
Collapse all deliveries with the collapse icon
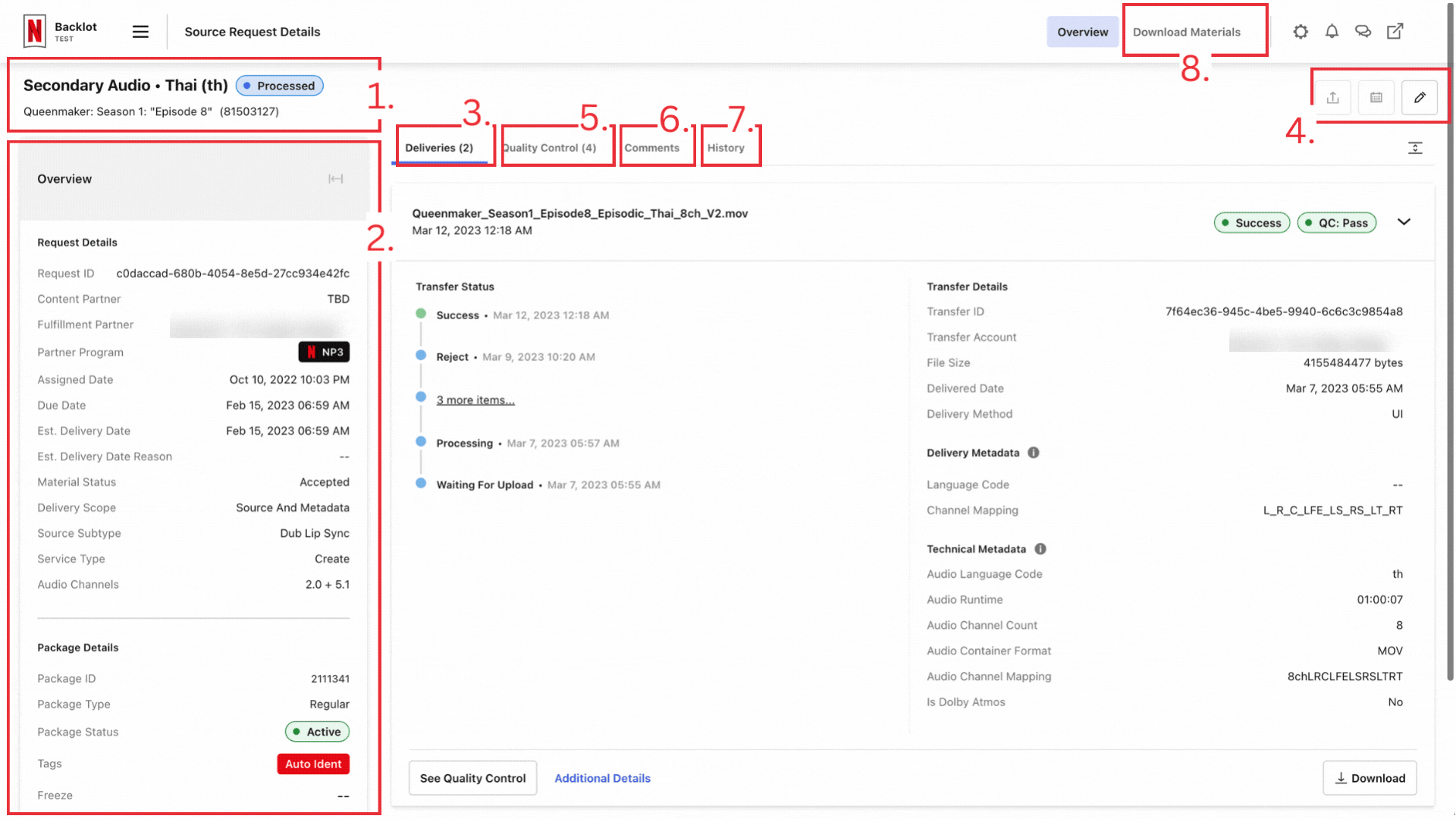(x=1415, y=148)
